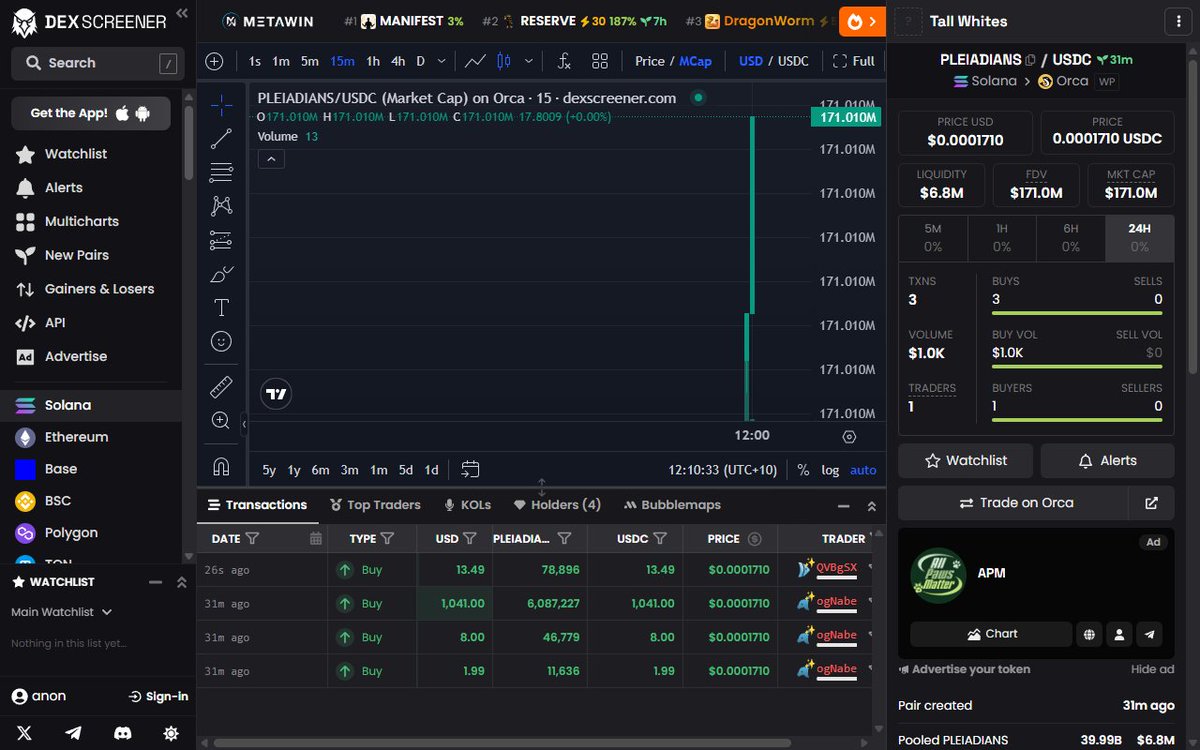Open the Fibonacci retracement tool

221,173
